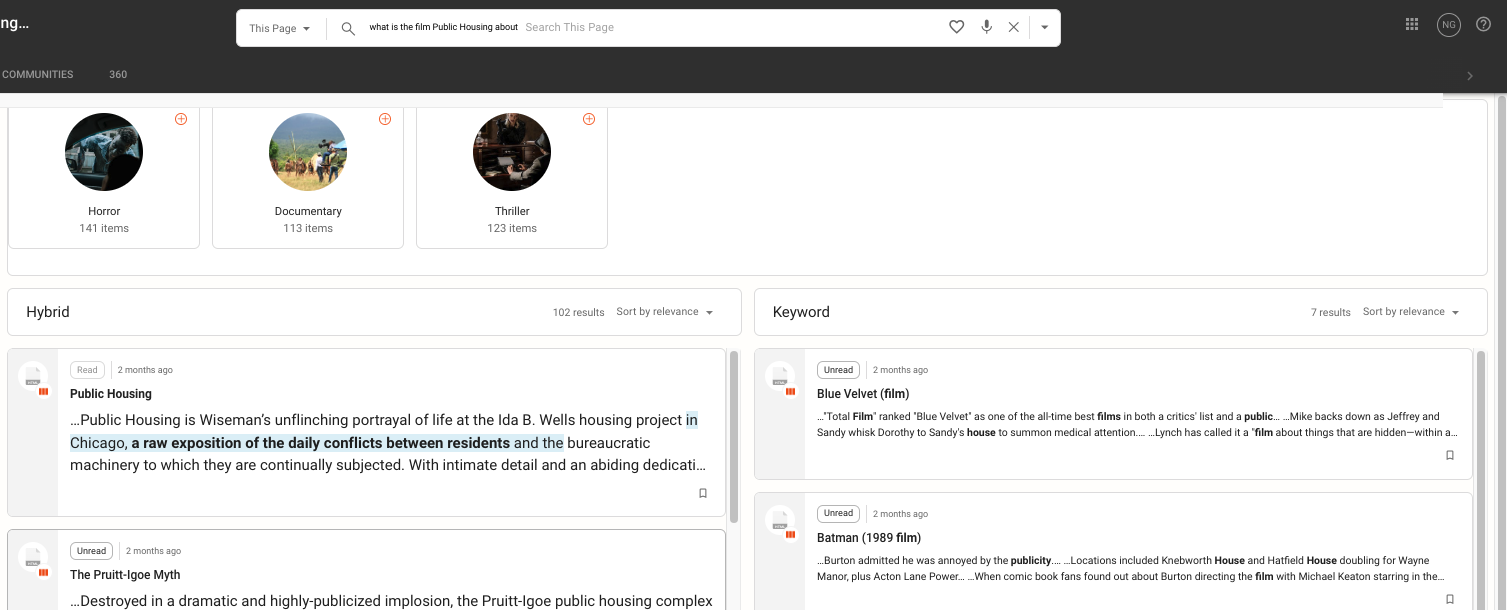Viewport: 1507px width, 610px height.
Task: Open The Pruitt-Igoe Myth result title
Action: coord(125,575)
